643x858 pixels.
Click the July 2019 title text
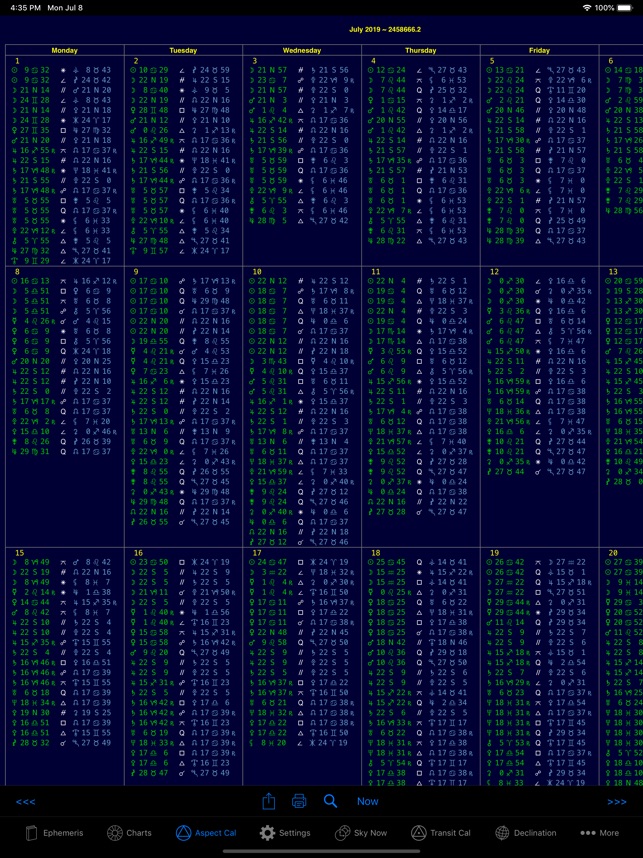(x=385, y=30)
